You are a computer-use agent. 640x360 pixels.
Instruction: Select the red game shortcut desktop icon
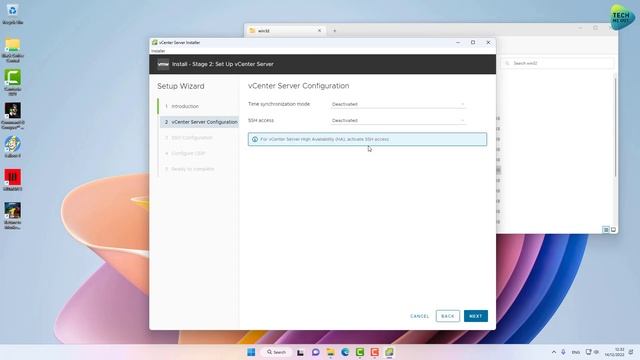tap(13, 180)
